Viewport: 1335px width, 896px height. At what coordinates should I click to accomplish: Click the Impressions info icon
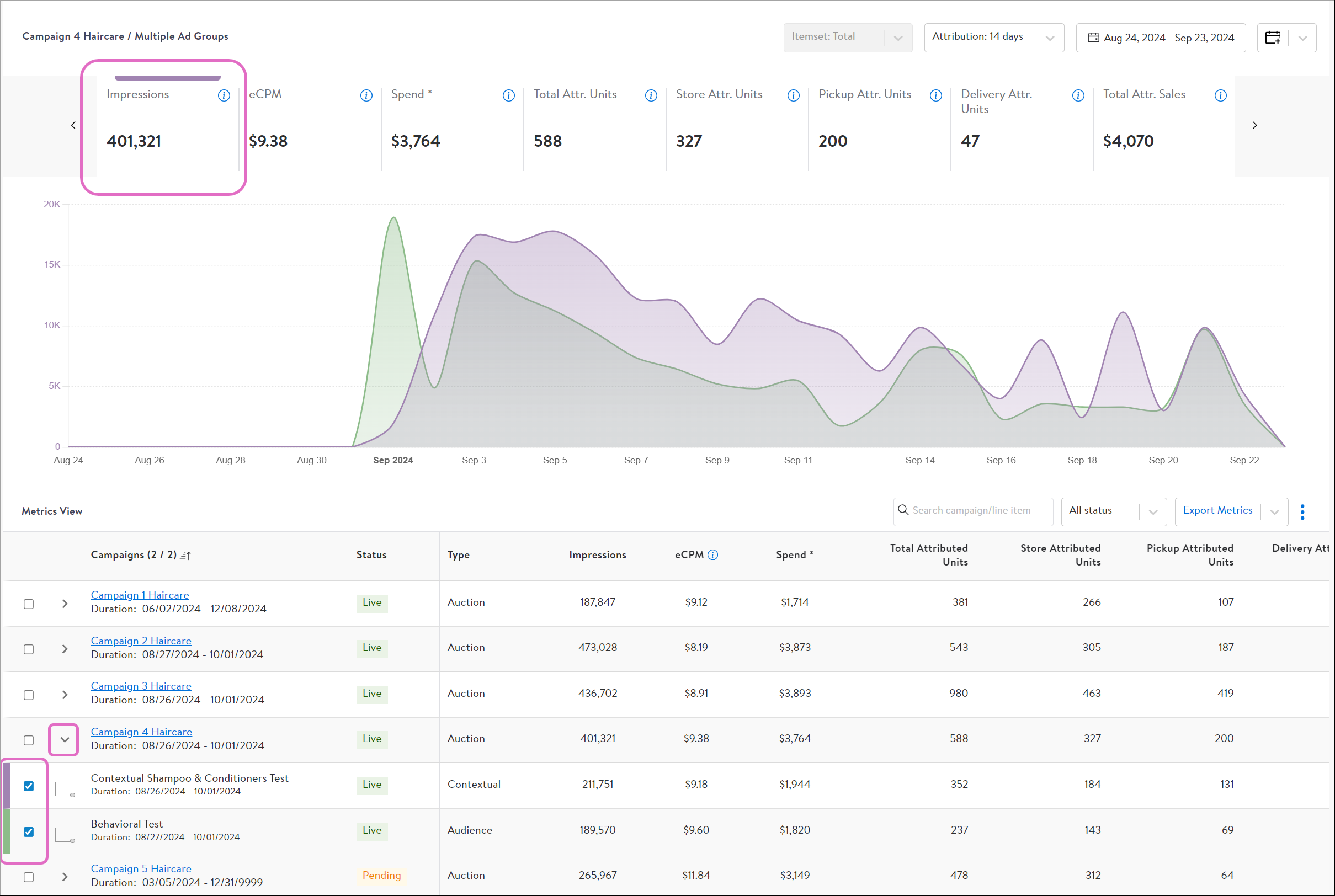(224, 95)
